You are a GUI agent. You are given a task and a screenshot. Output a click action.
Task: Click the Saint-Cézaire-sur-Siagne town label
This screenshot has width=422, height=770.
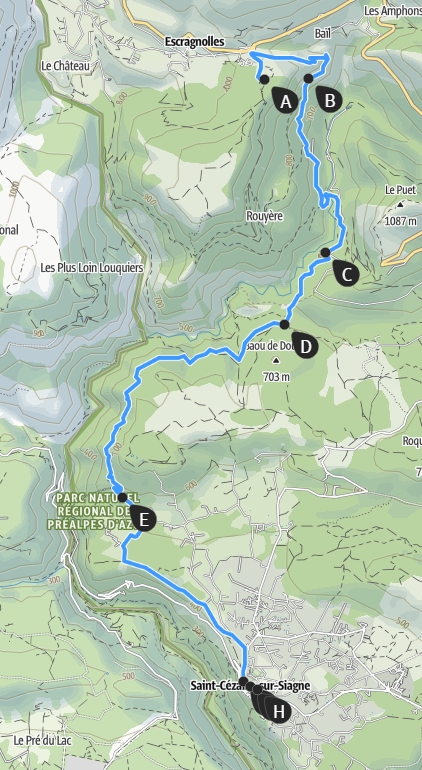[x=251, y=686]
